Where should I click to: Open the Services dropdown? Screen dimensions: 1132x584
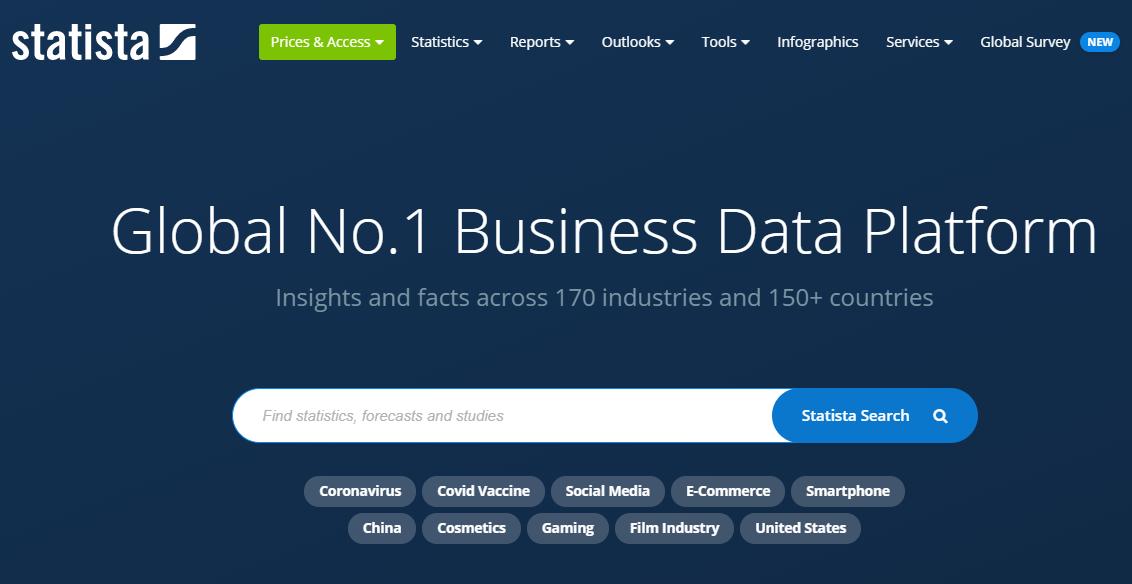(919, 42)
